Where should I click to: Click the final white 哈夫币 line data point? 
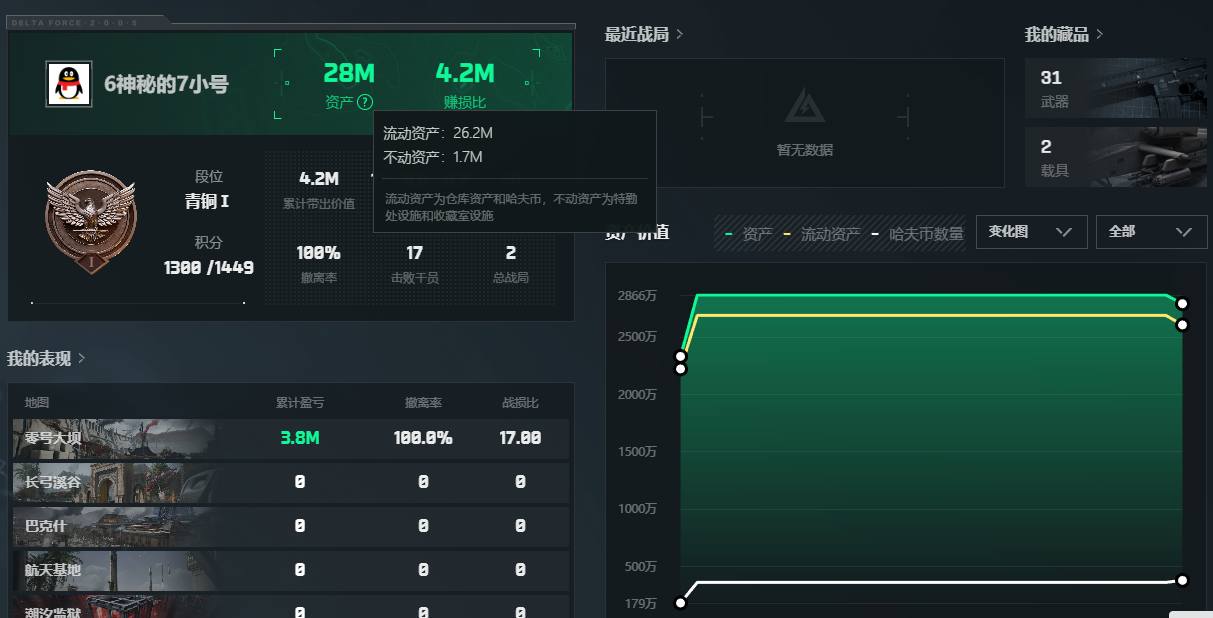pos(1182,580)
